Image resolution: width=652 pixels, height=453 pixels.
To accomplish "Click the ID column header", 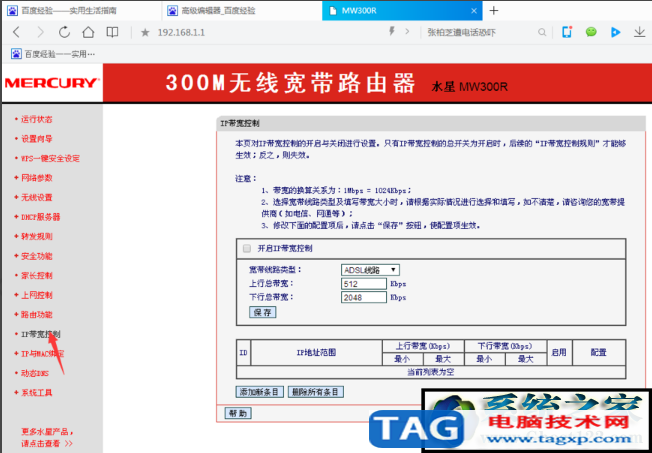I will tap(244, 353).
